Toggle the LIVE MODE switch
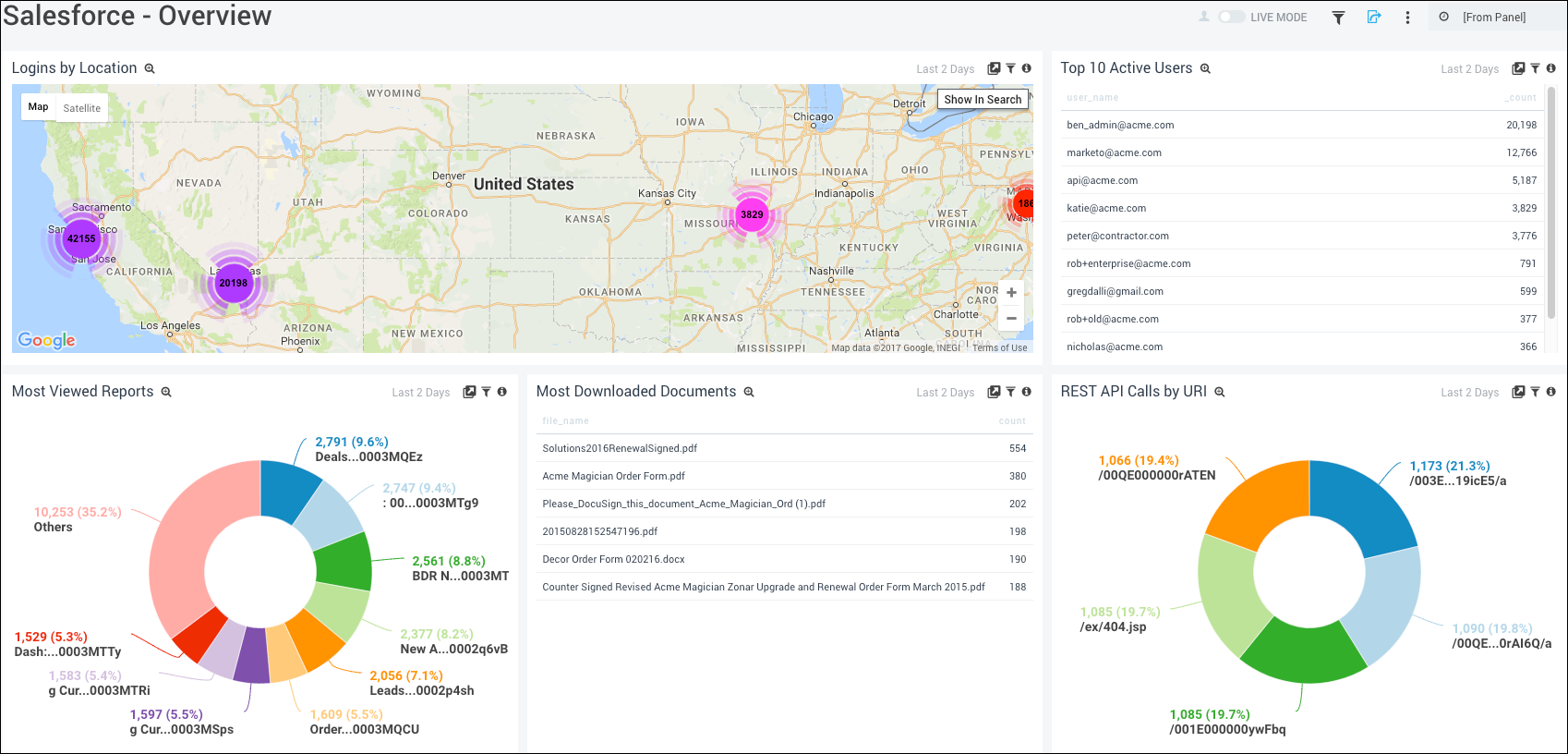Screen dimensions: 1568x754 click(x=1231, y=17)
